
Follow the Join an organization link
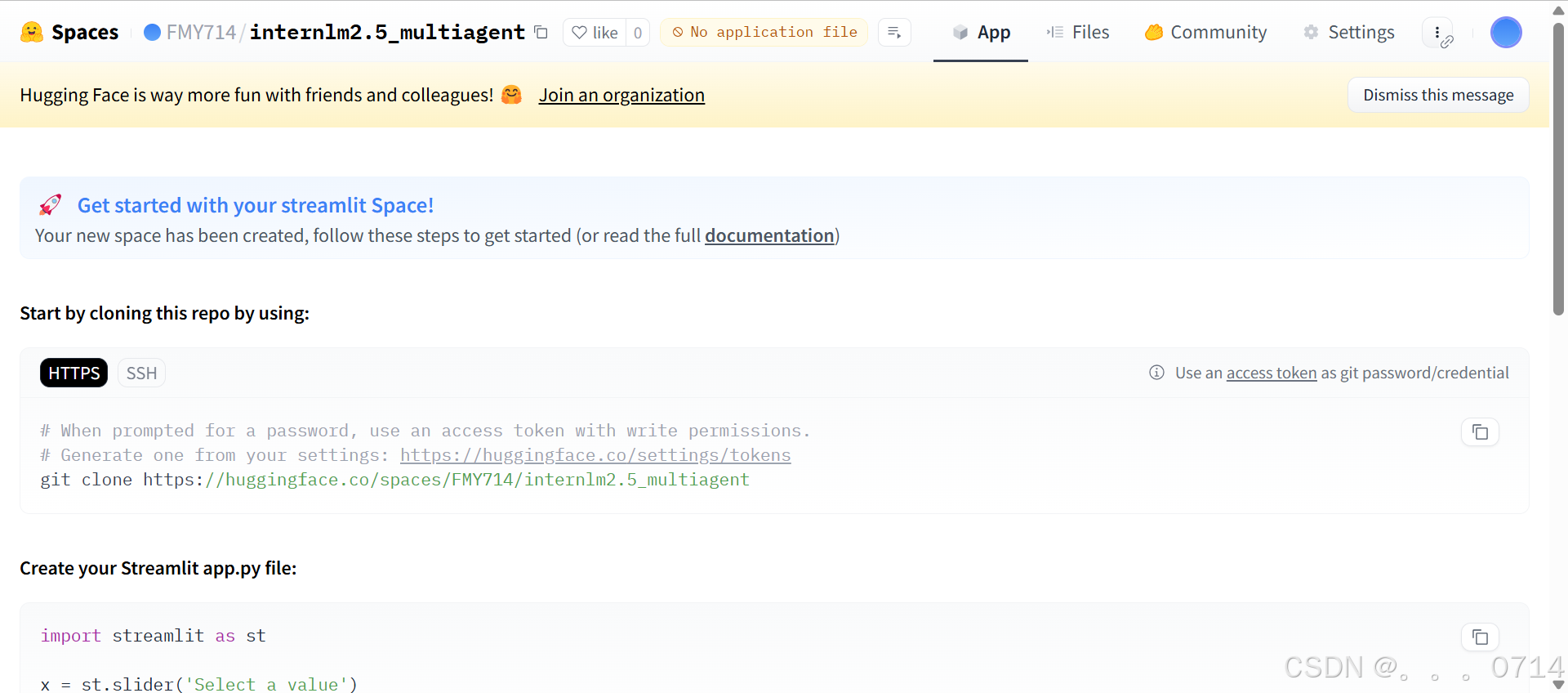(x=621, y=95)
